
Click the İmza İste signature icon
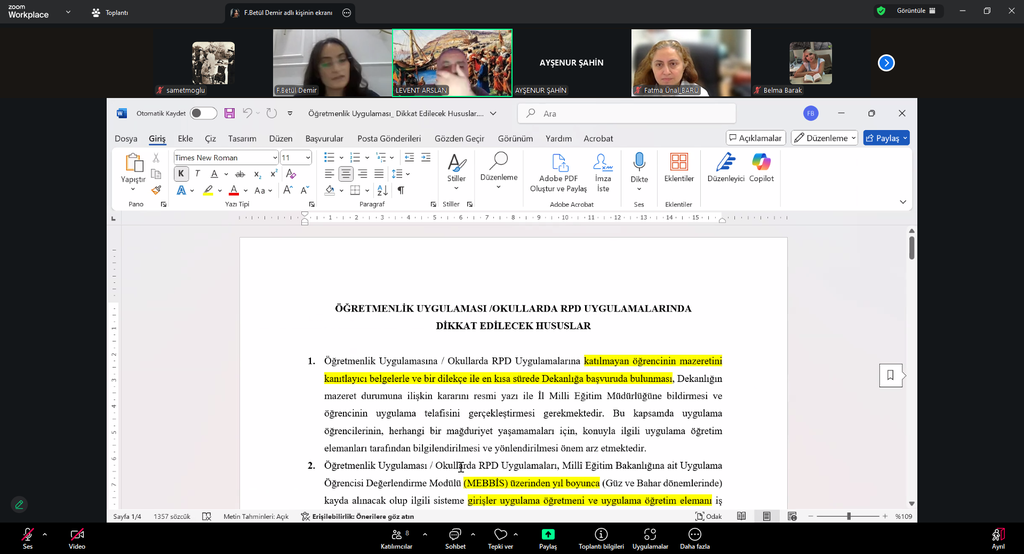[602, 166]
